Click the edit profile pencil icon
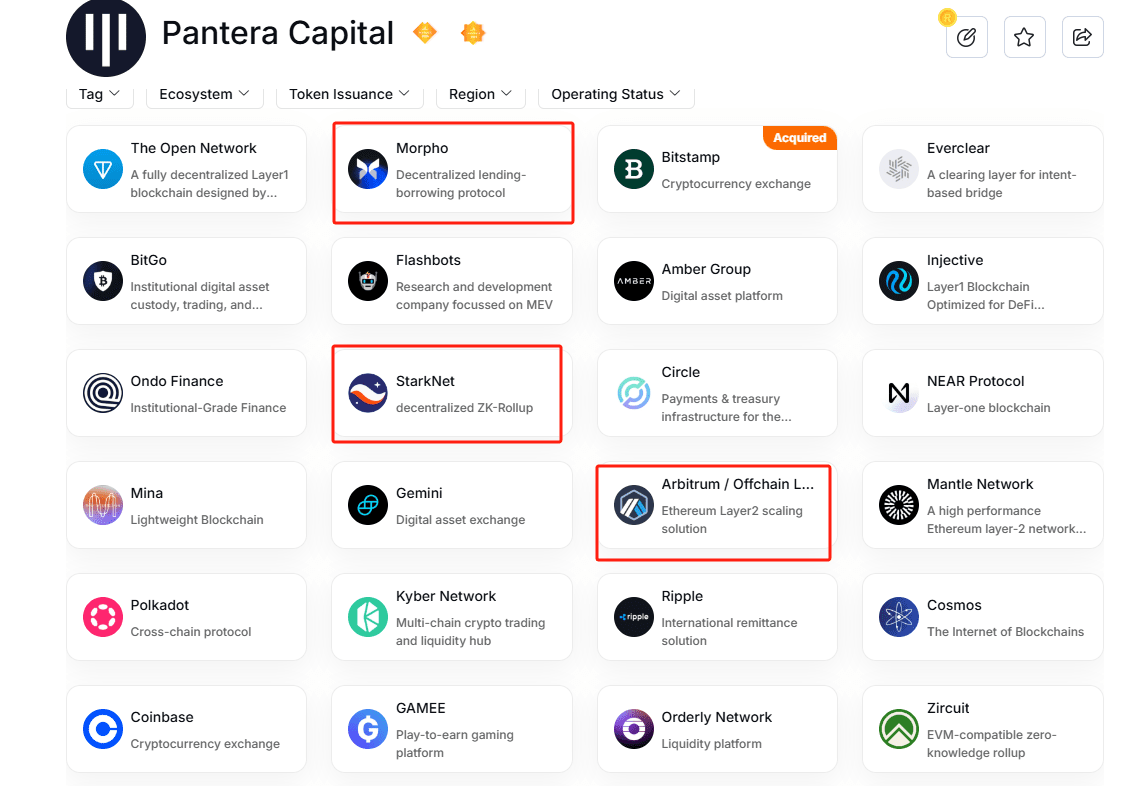Screen dimensions: 1126x786 pyautogui.click(x=966, y=36)
